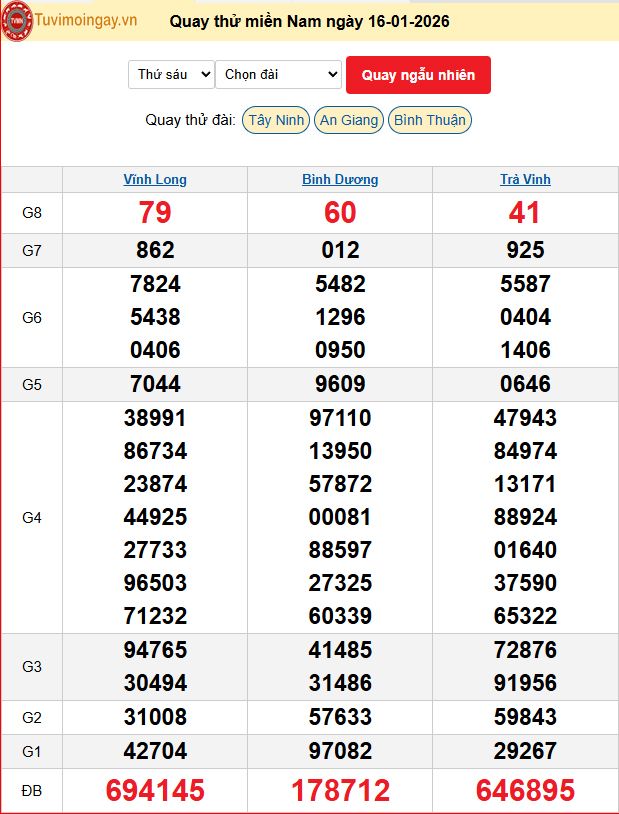This screenshot has height=814, width=619.
Task: Select Bình Dương special prize 178712
Action: click(x=340, y=791)
